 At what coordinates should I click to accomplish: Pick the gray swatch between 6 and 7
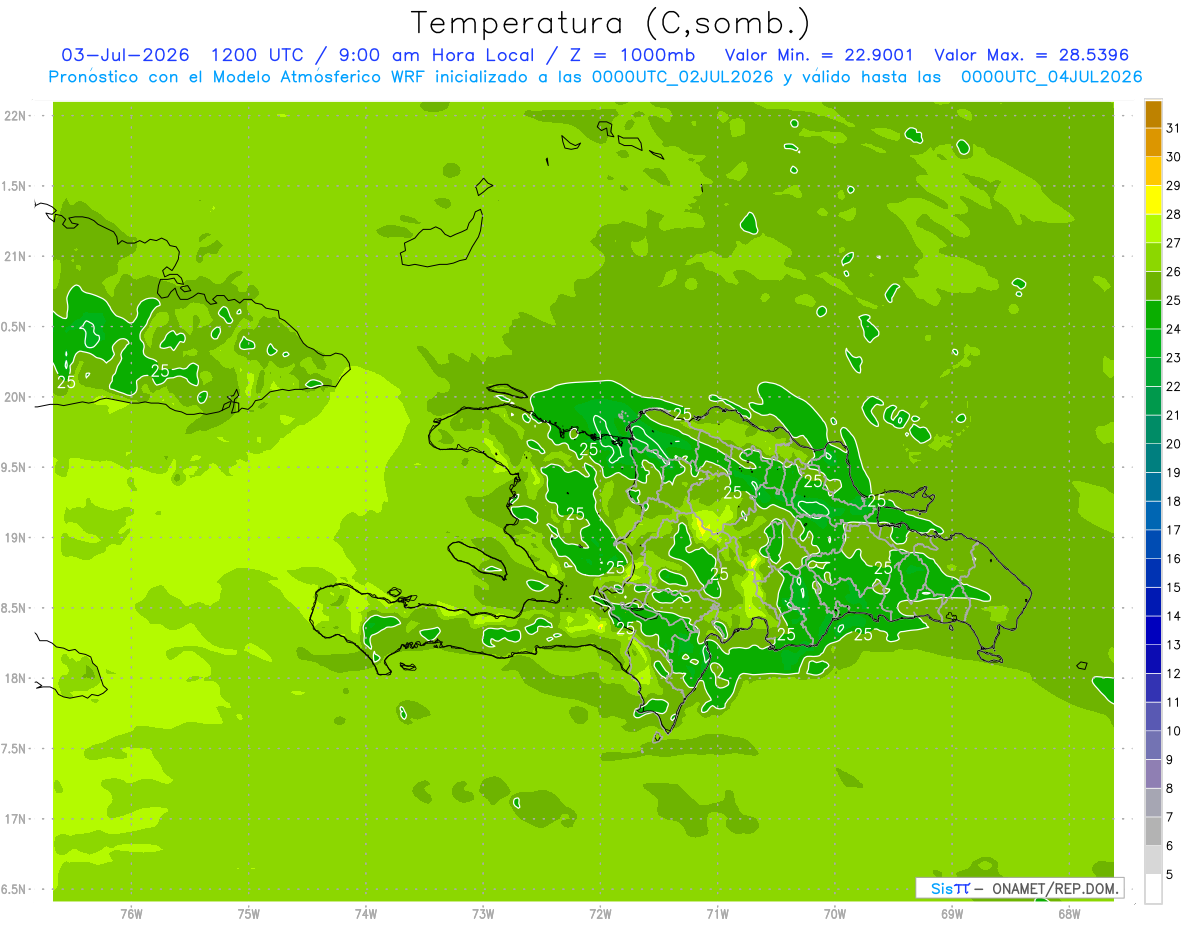1153,831
